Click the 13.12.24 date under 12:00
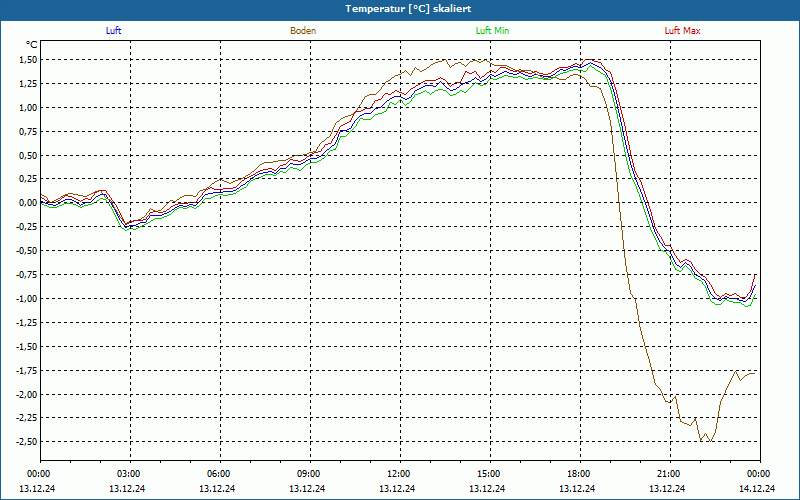 coord(397,488)
